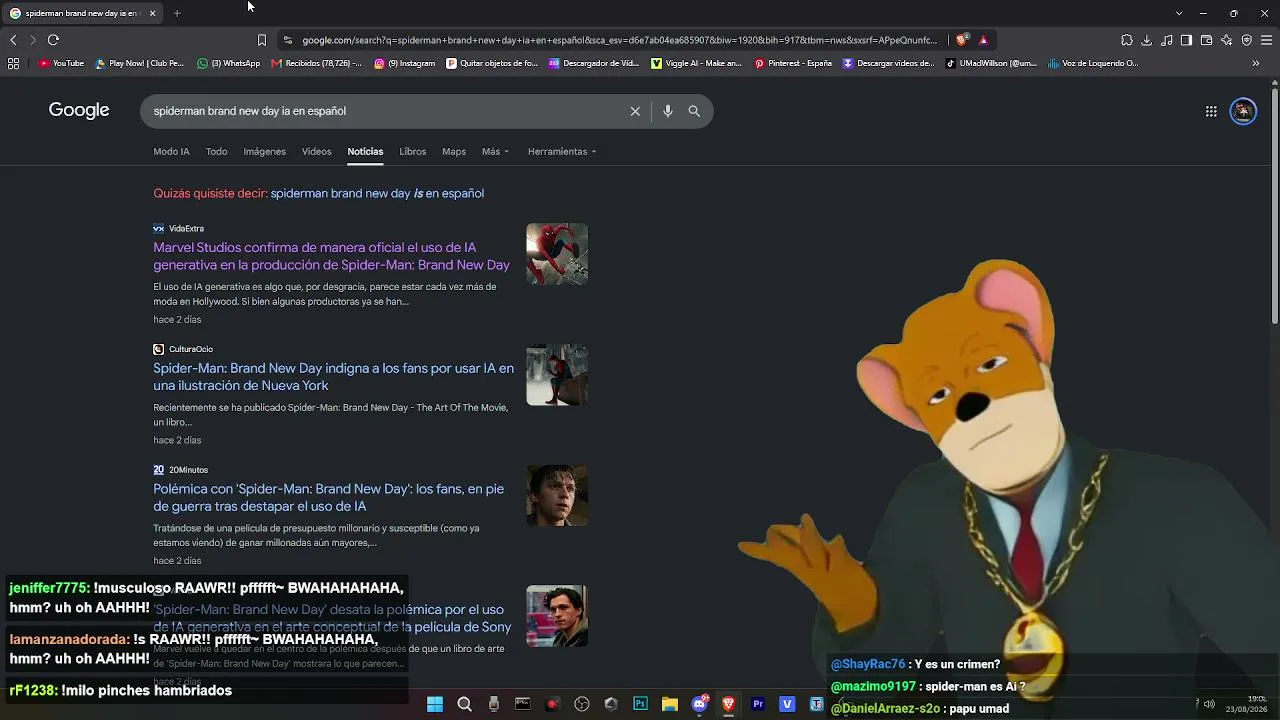The image size is (1280, 720).
Task: Open the YouTube bookmark
Action: coord(61,63)
